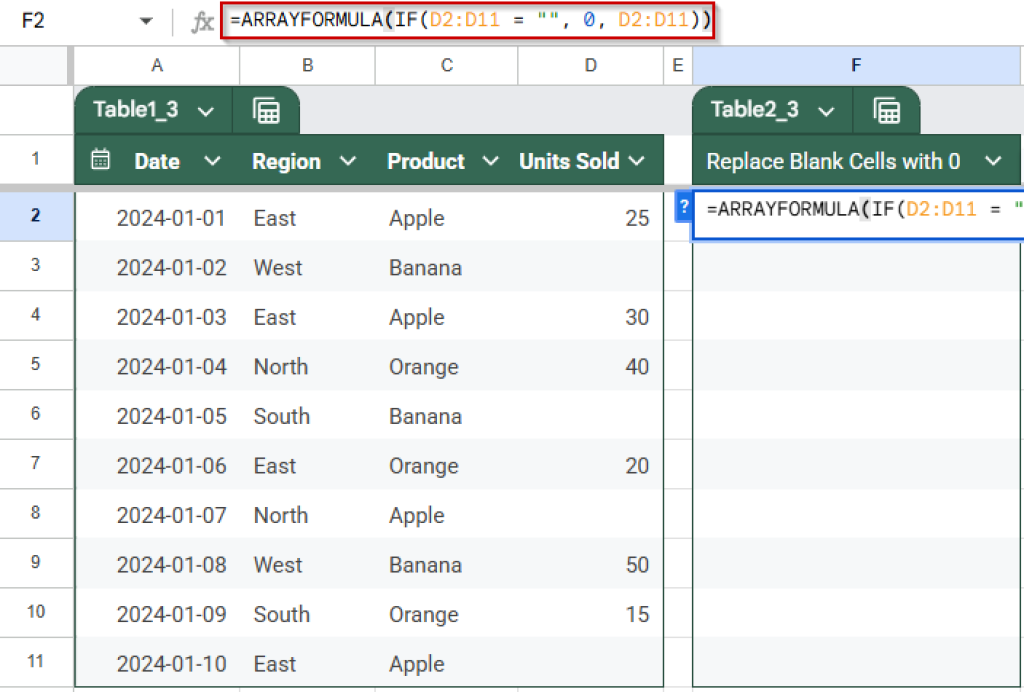Open the Region column filter dropdown
The width and height of the screenshot is (1024, 692).
click(348, 160)
